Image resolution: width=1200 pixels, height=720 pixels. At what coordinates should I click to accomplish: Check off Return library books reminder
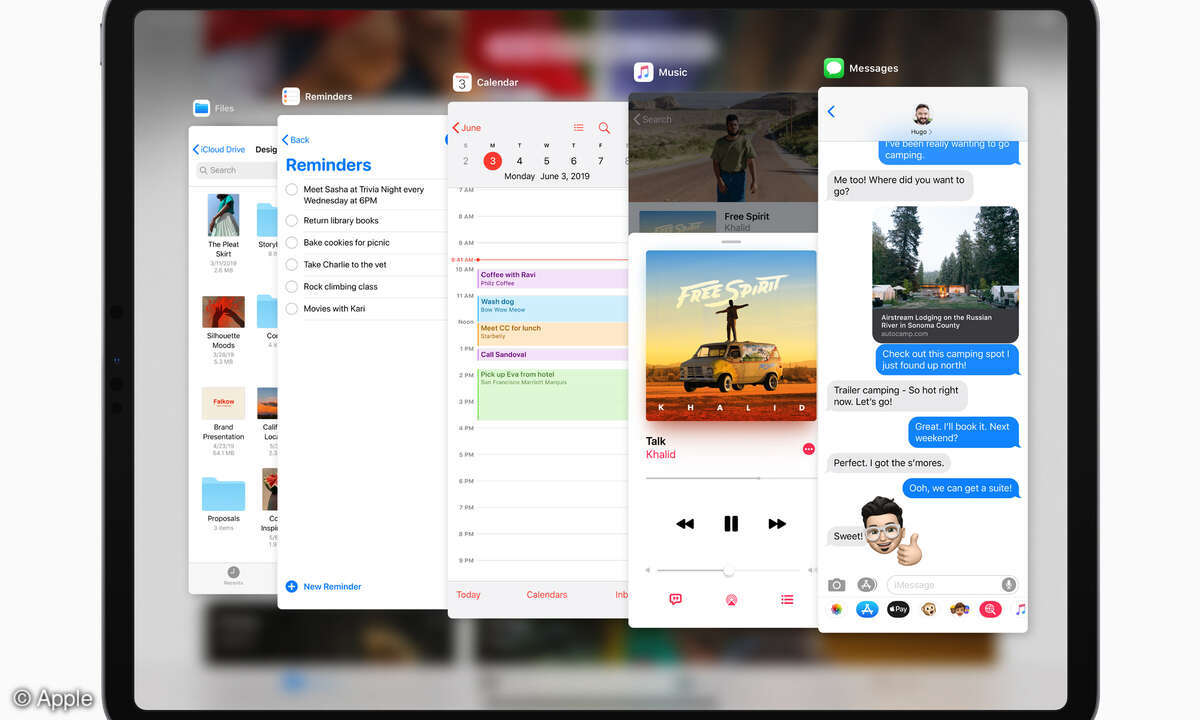[x=292, y=221]
